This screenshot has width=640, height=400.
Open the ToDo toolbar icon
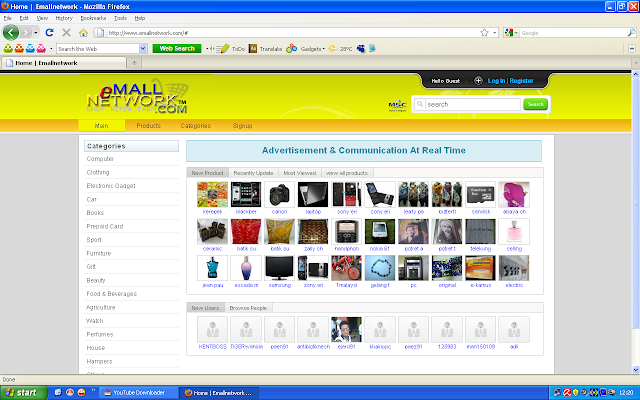(231, 49)
